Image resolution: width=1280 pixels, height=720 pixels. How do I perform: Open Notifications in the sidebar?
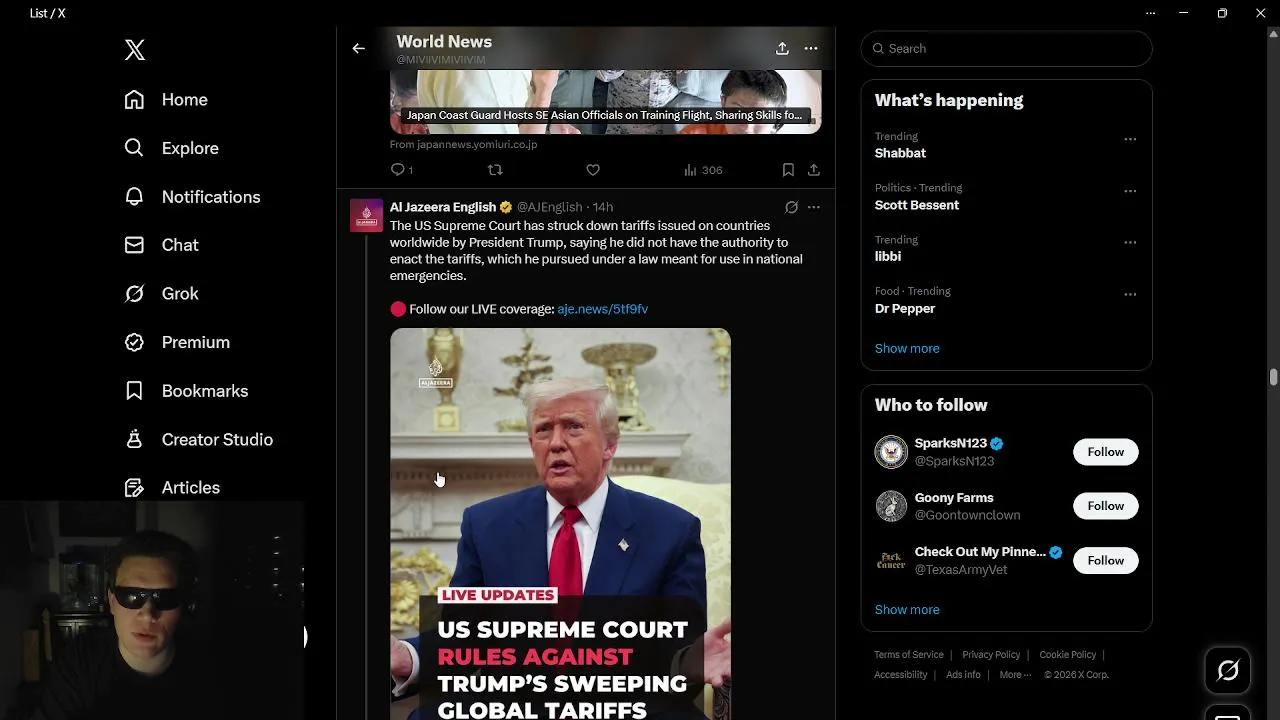tap(192, 197)
